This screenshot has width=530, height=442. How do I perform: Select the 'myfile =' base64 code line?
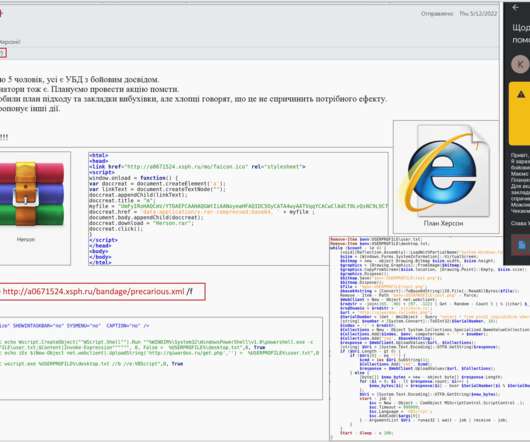coord(238,206)
